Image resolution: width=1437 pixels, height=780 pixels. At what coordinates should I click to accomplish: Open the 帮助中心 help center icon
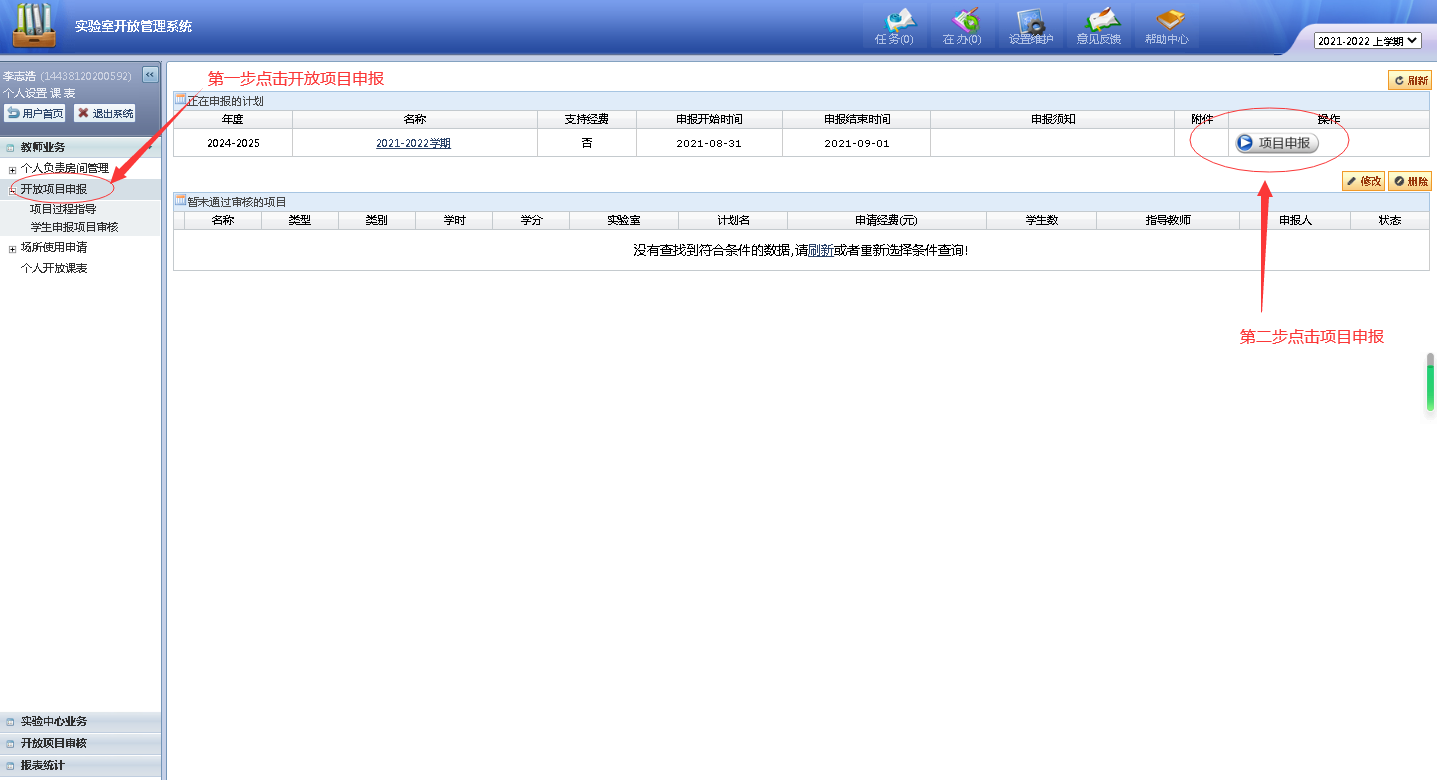[1166, 26]
